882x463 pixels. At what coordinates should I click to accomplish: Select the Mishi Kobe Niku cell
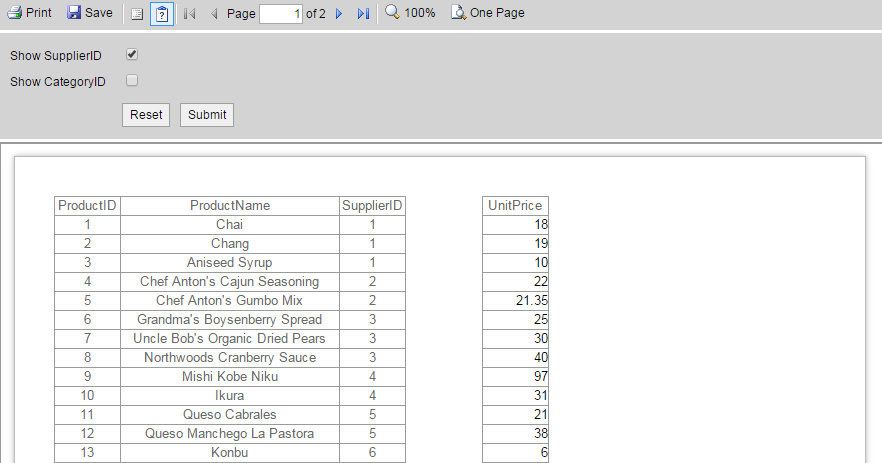coord(230,377)
